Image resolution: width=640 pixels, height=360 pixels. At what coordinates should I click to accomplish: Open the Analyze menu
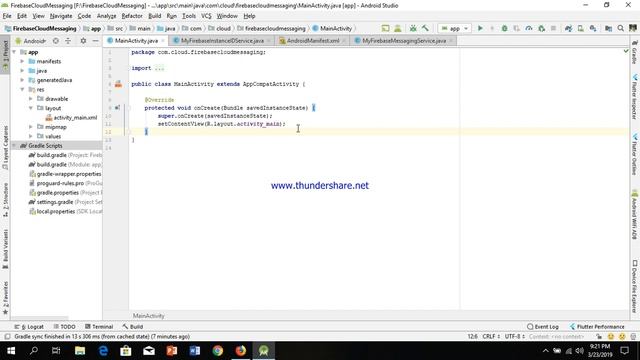pyautogui.click(x=107, y=16)
